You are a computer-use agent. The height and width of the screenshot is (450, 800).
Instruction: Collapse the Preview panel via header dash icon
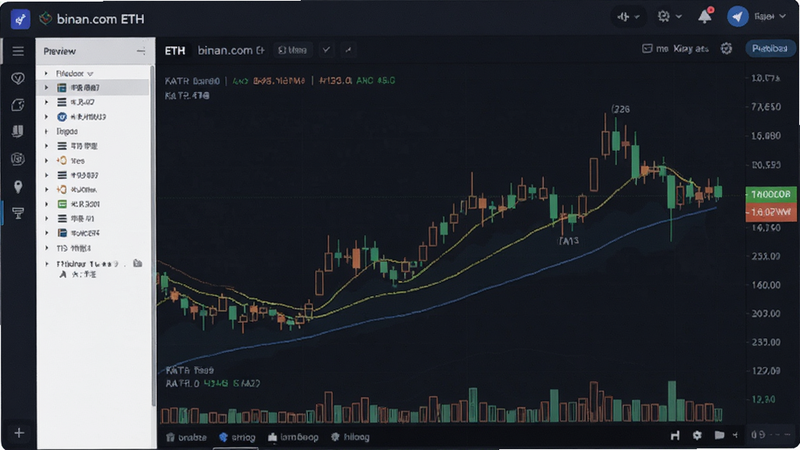pyautogui.click(x=141, y=51)
